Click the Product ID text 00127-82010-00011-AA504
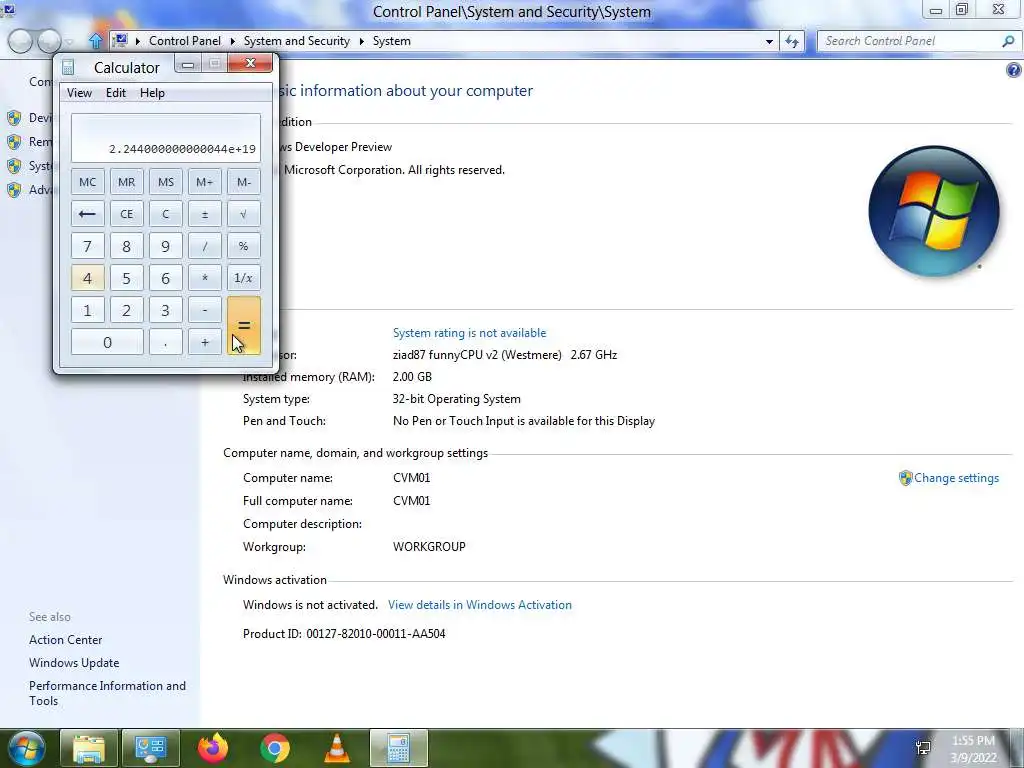1024x768 pixels. tap(376, 633)
